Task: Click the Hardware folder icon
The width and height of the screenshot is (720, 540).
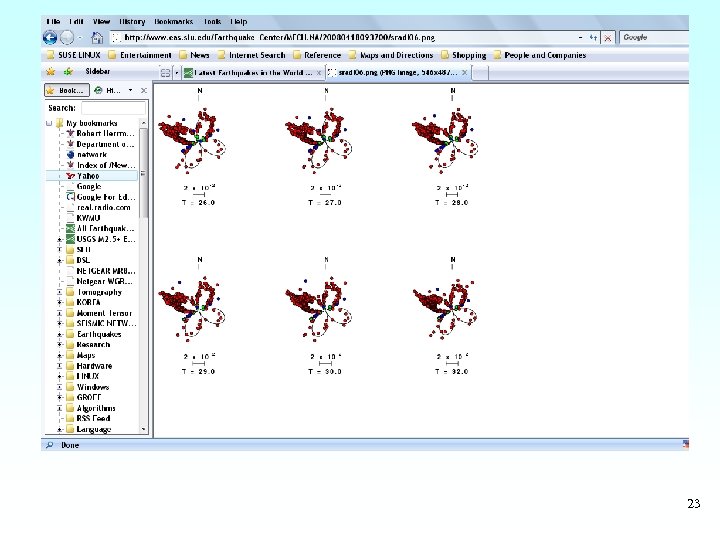Action: point(70,366)
